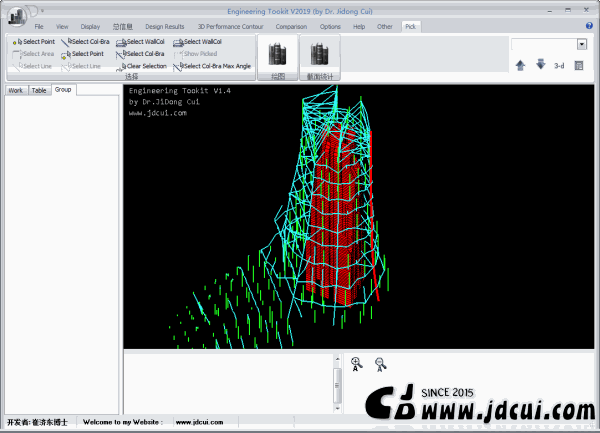Minimize the Engineering Tookit window

point(550,11)
